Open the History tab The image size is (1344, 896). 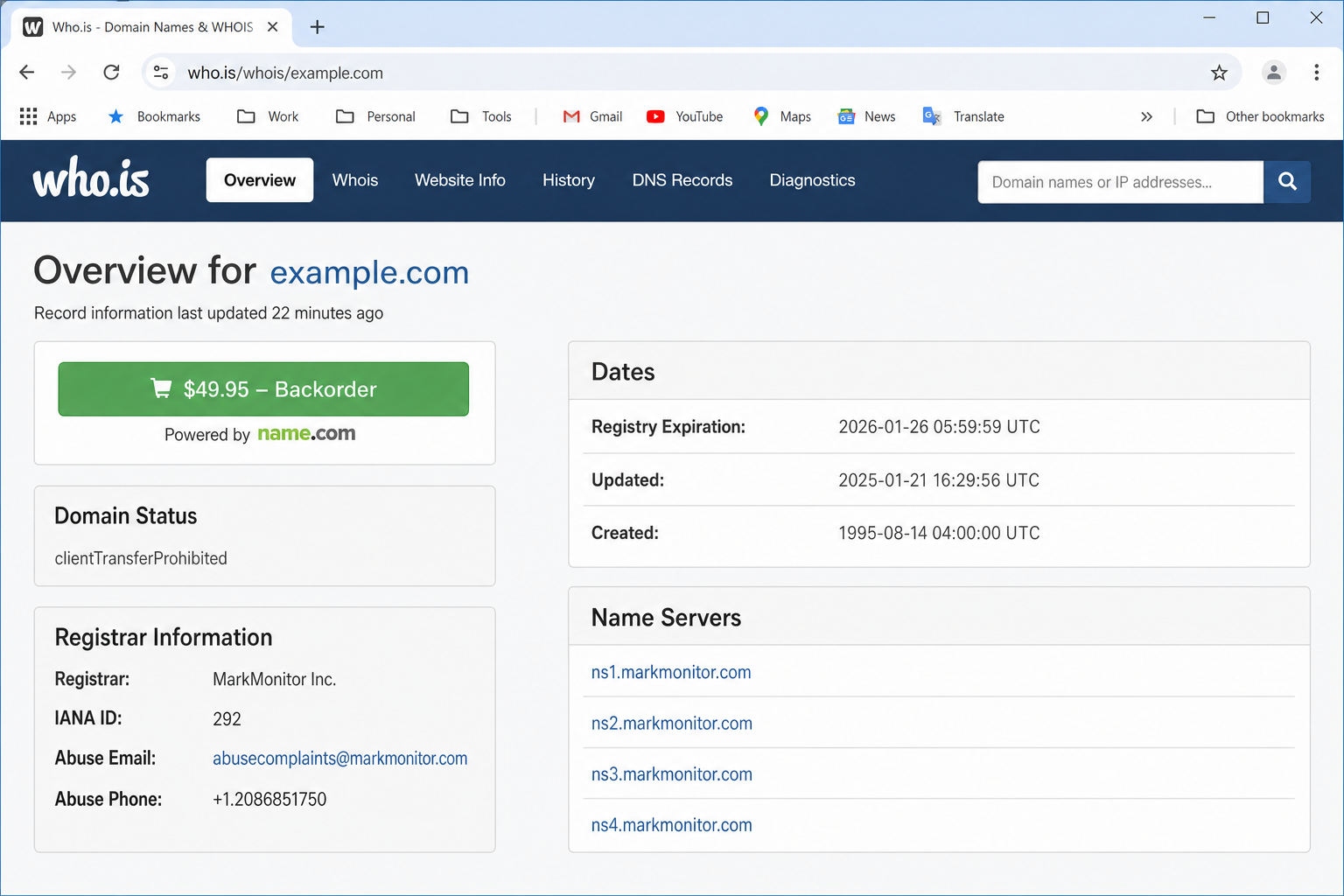click(x=569, y=180)
